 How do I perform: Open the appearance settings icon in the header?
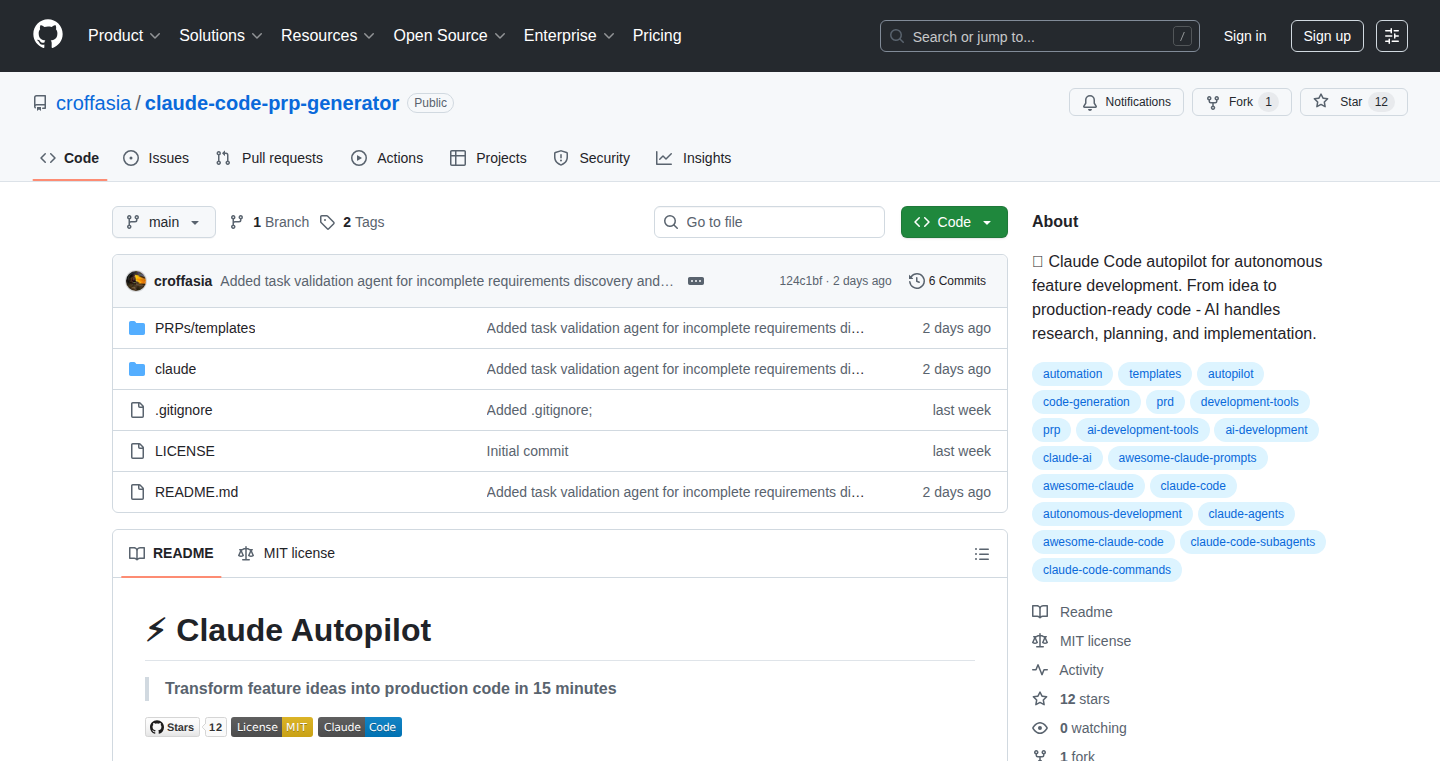[1391, 36]
